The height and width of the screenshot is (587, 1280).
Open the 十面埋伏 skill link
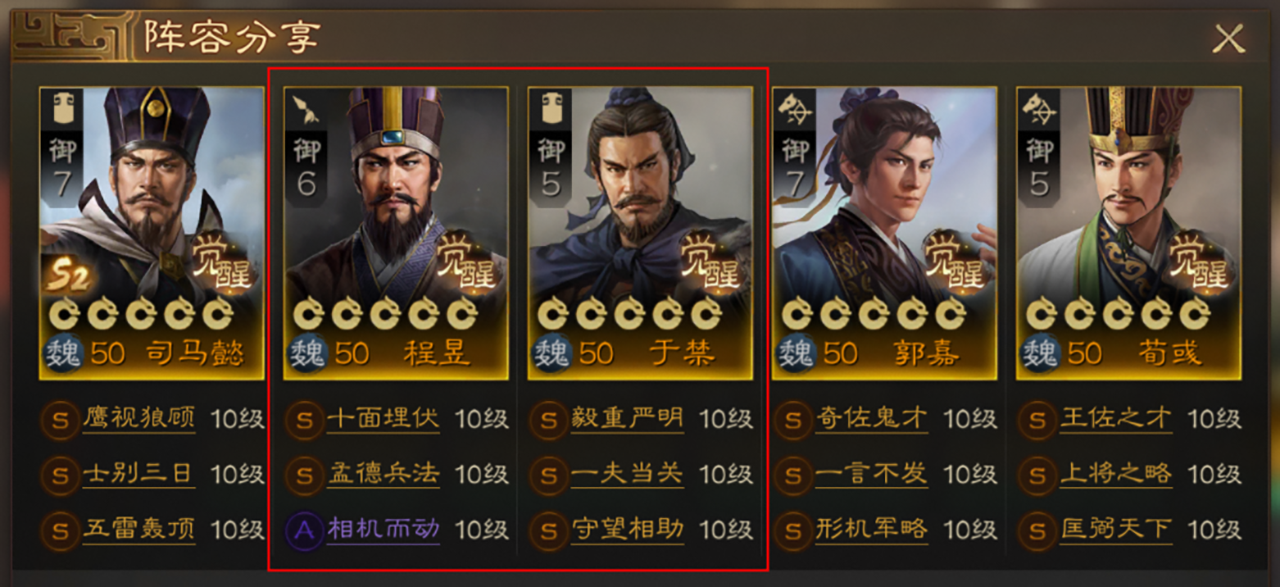[383, 419]
